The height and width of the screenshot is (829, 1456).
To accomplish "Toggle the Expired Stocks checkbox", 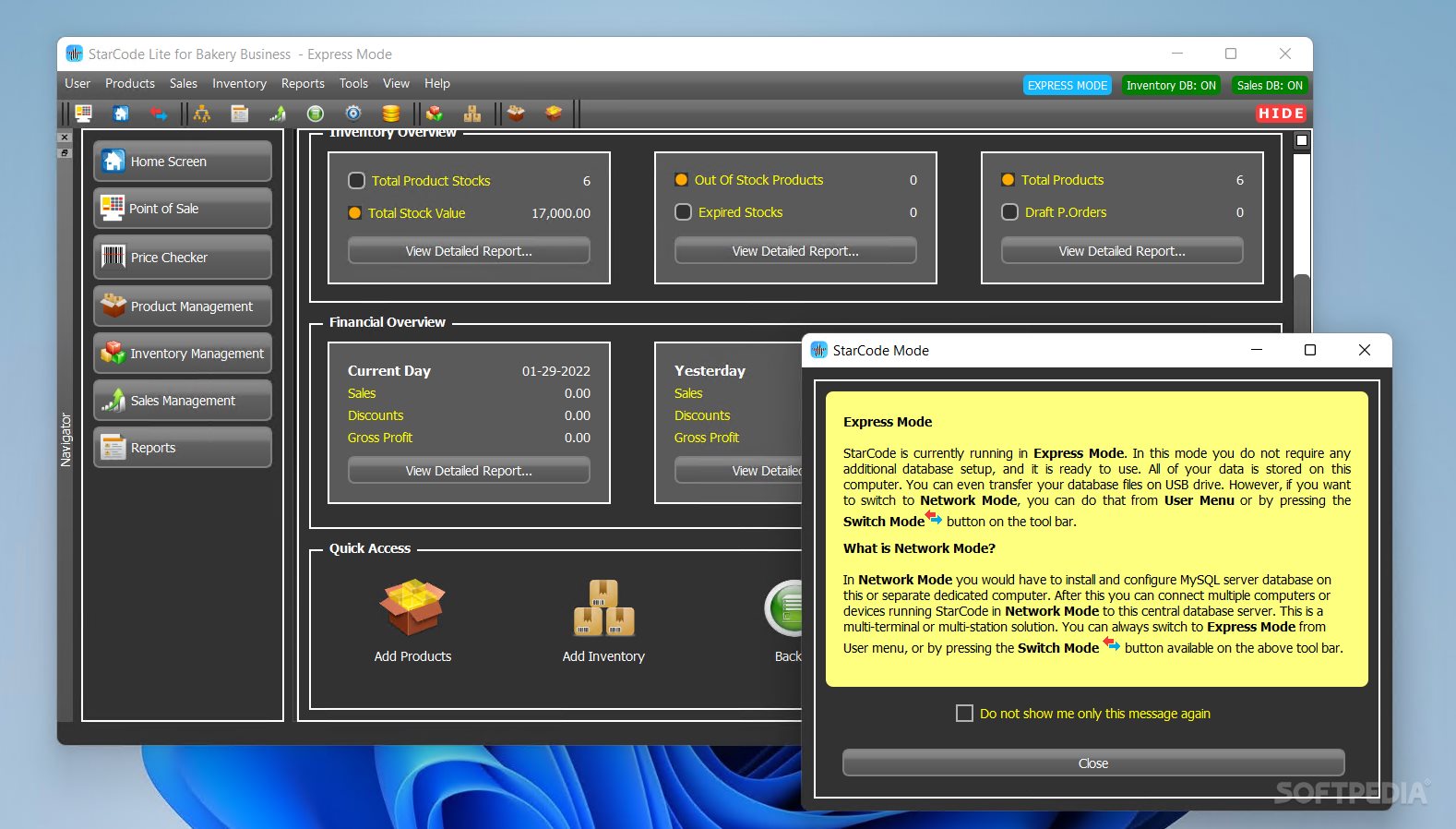I will pos(683,212).
